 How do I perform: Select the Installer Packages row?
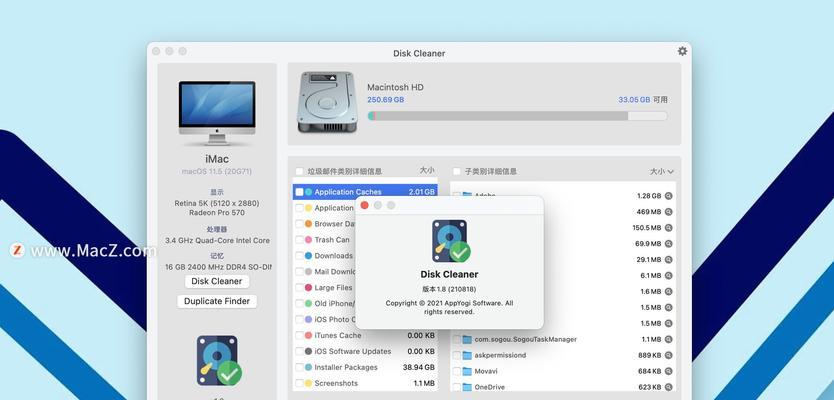click(365, 368)
